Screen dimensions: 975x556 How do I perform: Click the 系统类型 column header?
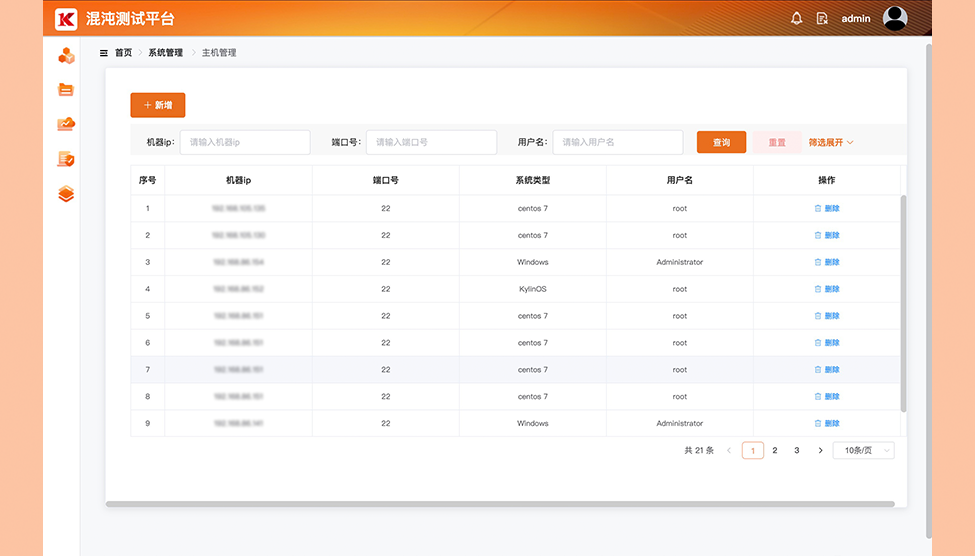coord(533,180)
